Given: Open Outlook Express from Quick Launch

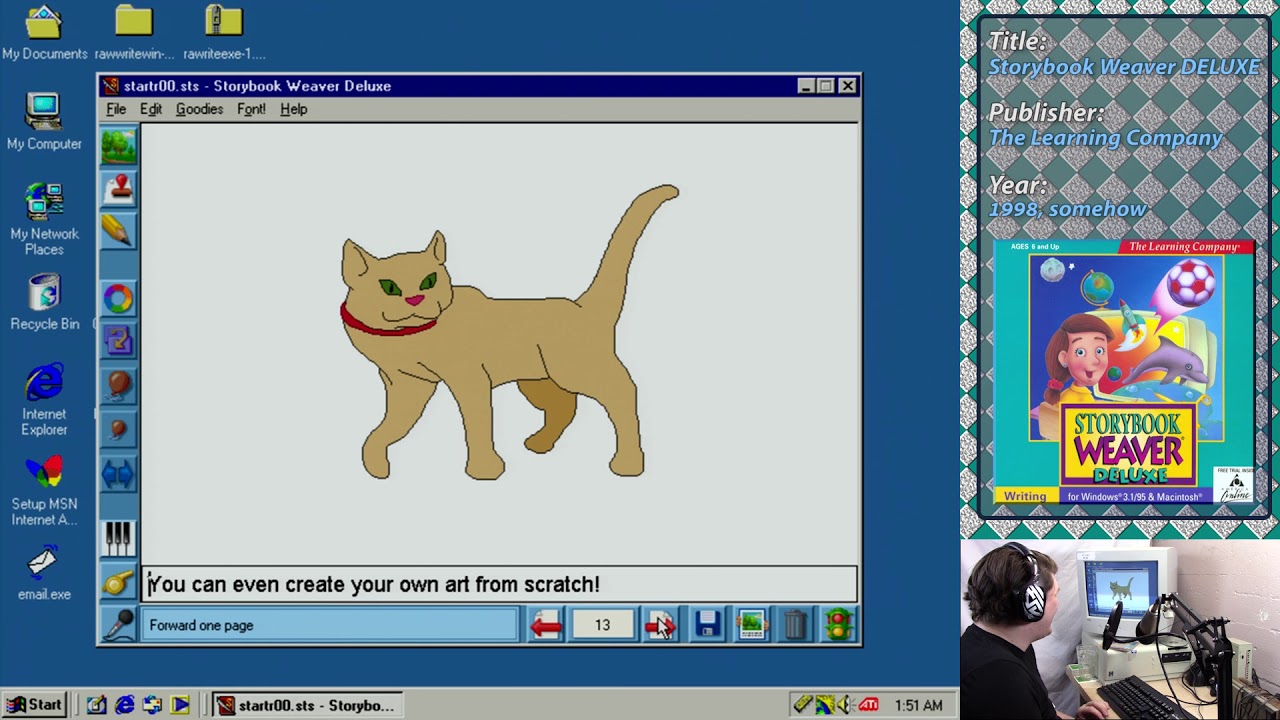Looking at the screenshot, I should click(152, 705).
